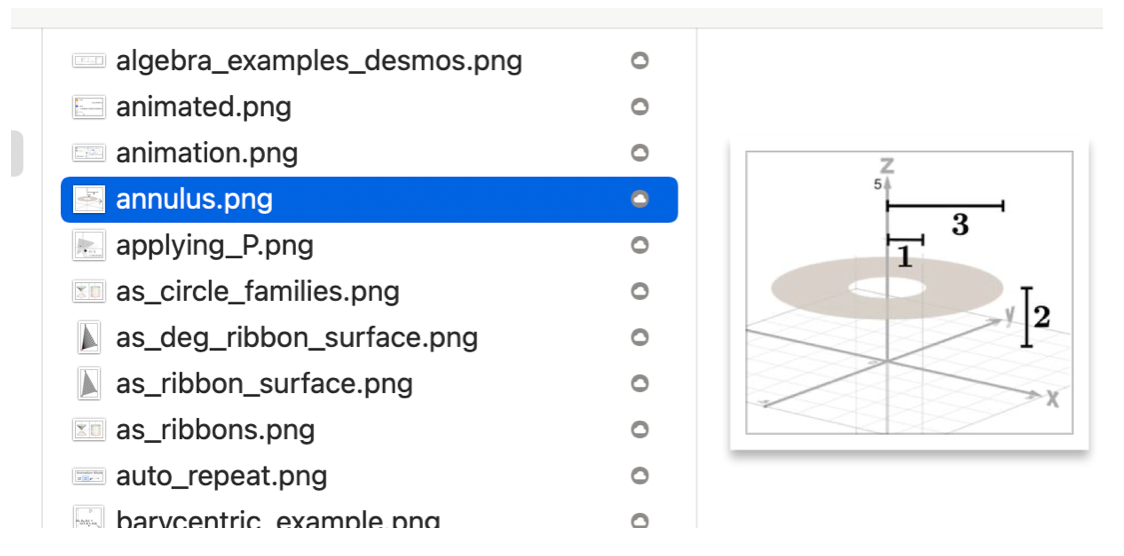The height and width of the screenshot is (556, 1124).
Task: Click the as_ribbons.png file icon
Action: coord(89,430)
